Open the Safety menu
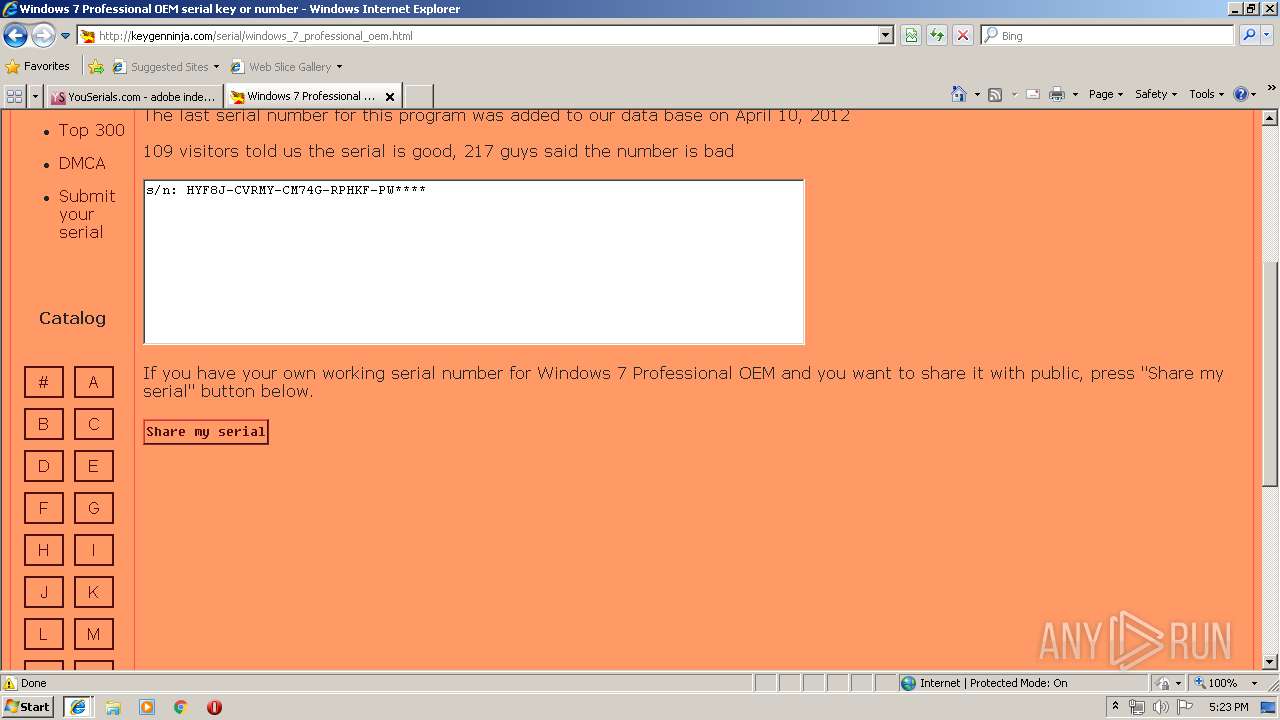1280x720 pixels. click(1155, 94)
